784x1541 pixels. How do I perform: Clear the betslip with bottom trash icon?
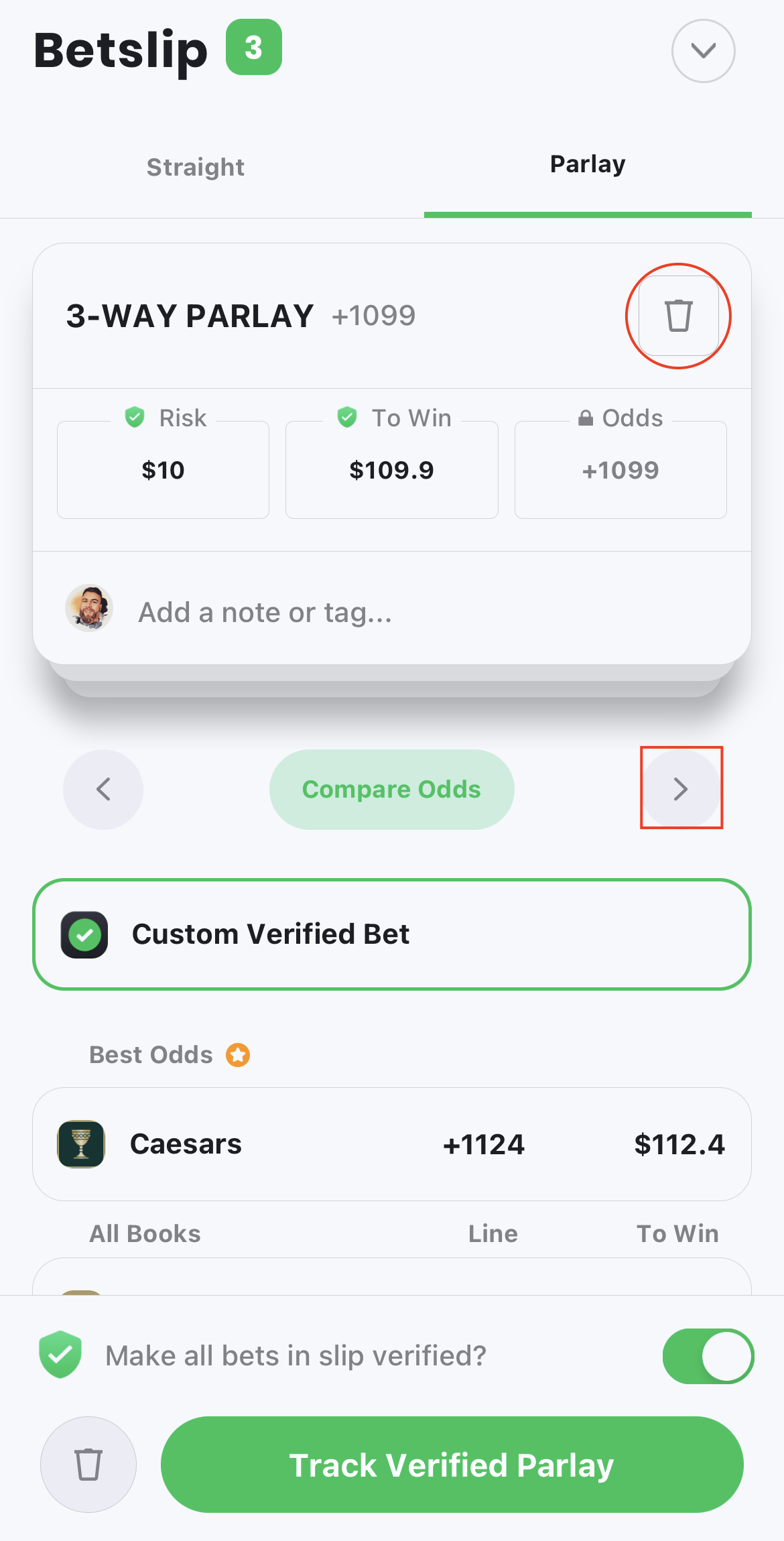coord(88,1465)
